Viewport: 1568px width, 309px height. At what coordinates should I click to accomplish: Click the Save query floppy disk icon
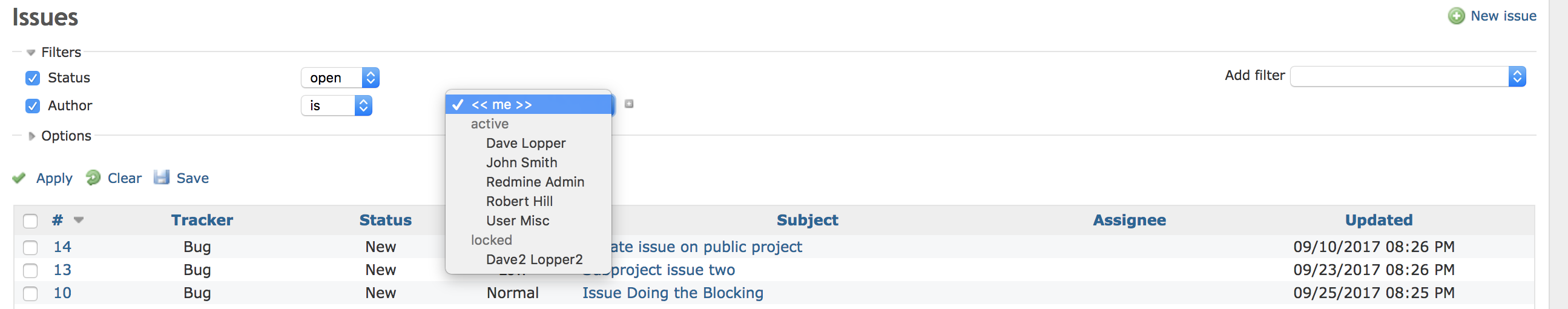tap(161, 178)
